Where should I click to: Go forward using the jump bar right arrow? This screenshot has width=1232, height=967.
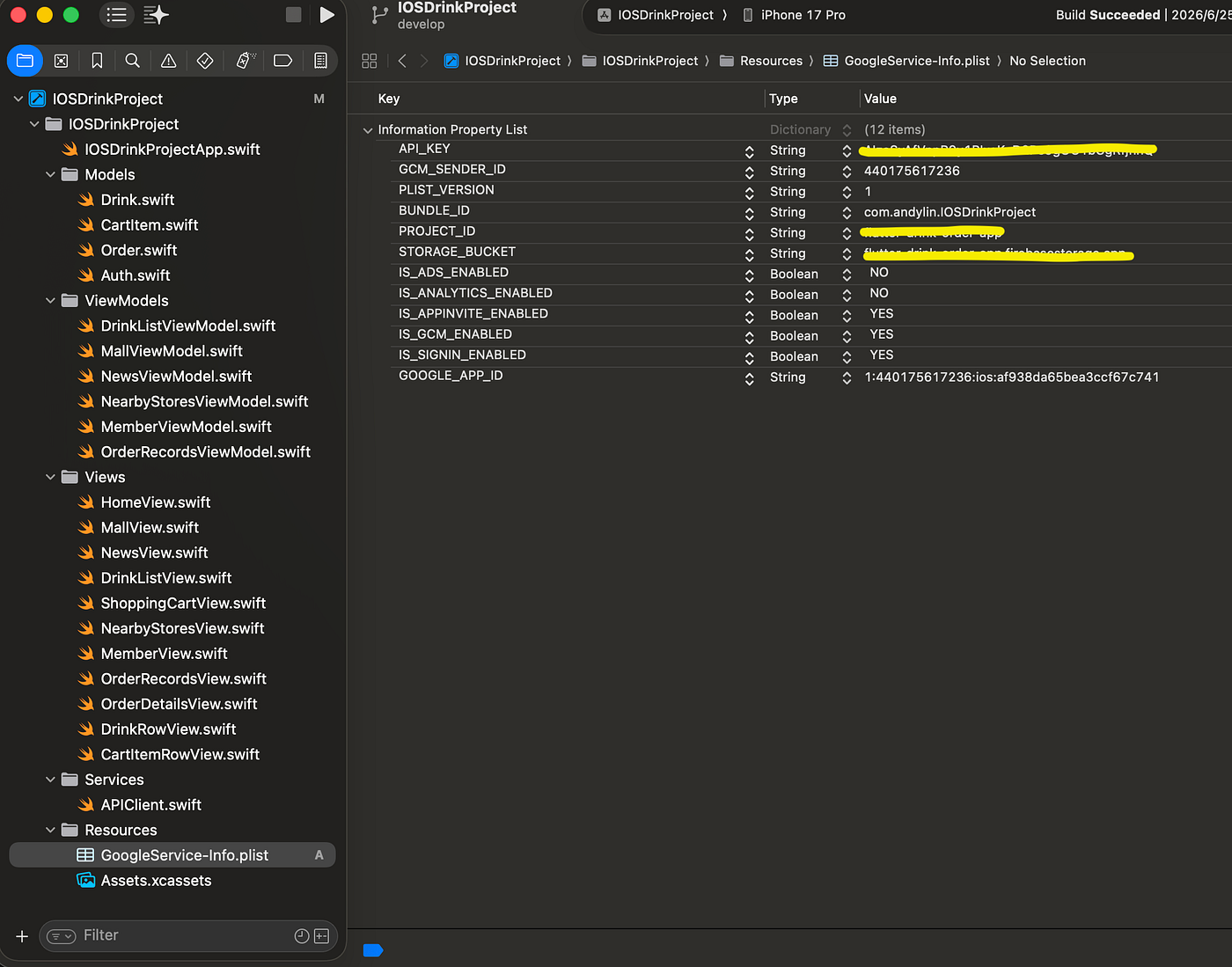coord(424,61)
